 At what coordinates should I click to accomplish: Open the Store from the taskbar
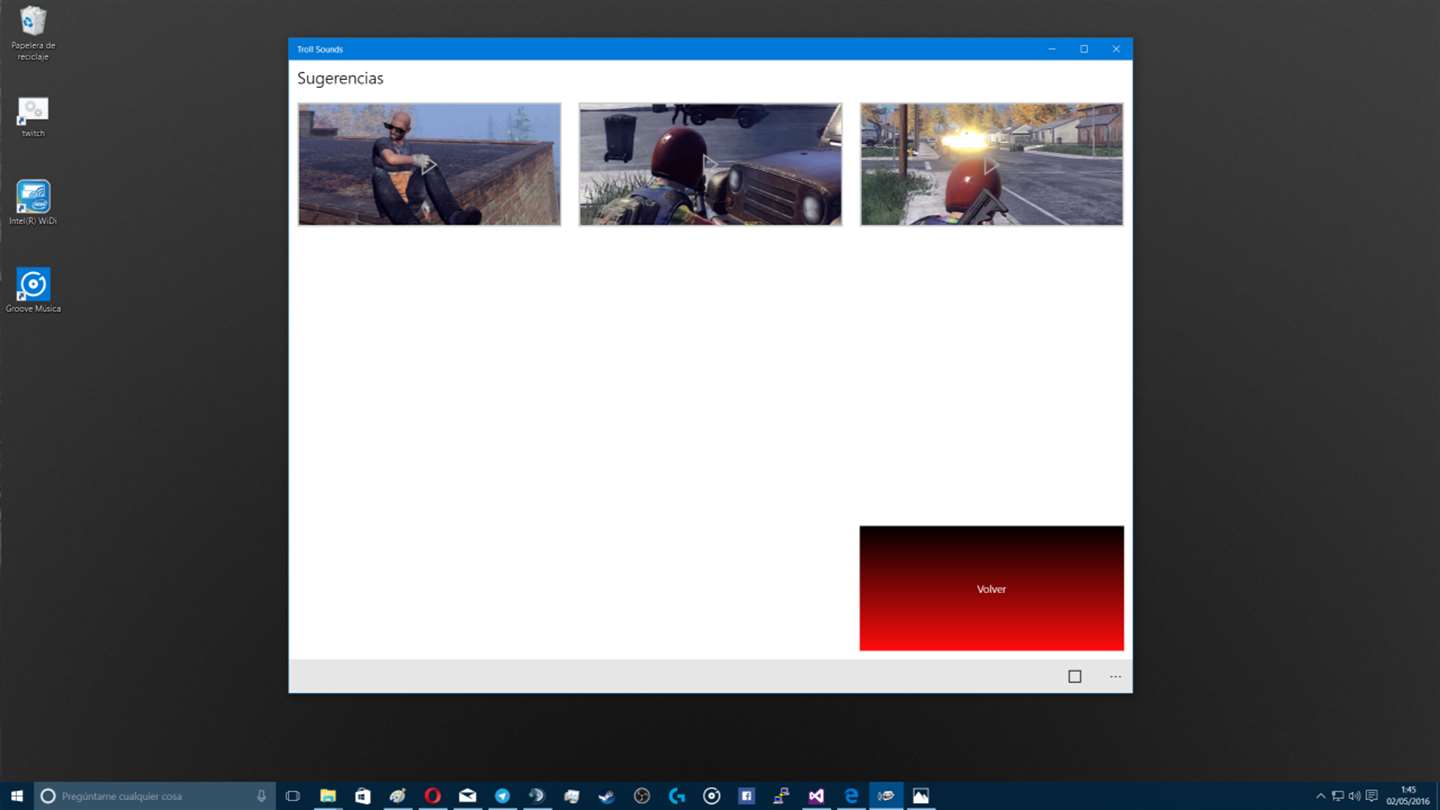click(x=363, y=796)
